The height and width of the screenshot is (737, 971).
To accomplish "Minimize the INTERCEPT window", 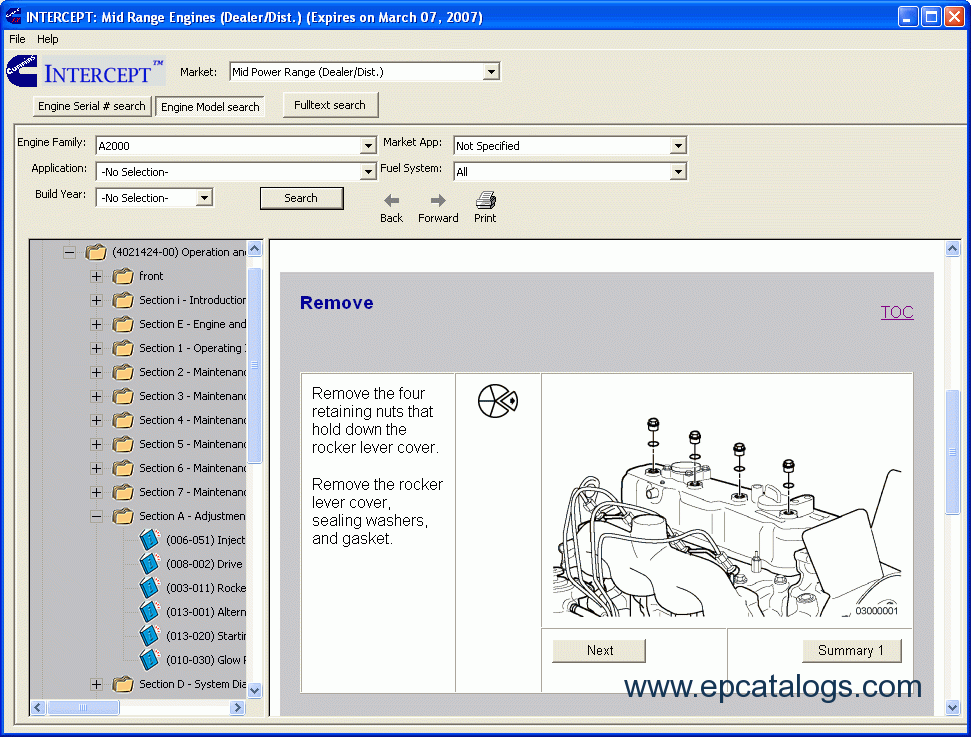I will 907,17.
